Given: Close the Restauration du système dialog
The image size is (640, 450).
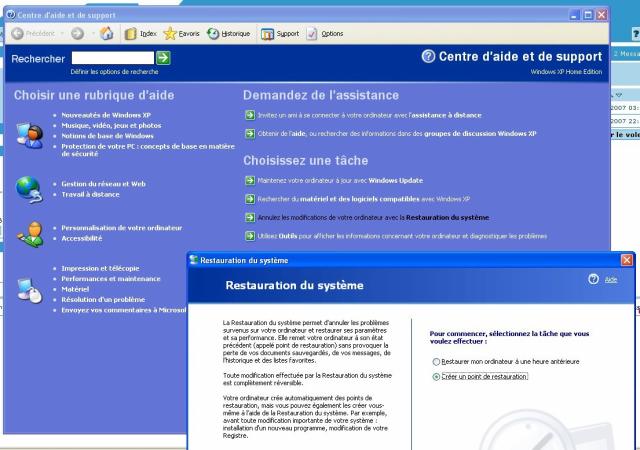Looking at the screenshot, I should [x=627, y=260].
